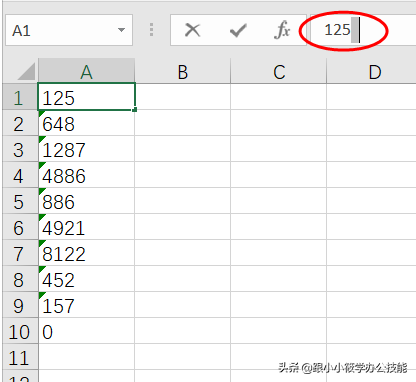The width and height of the screenshot is (416, 382).
Task: Select row 4 header
Action: click(x=20, y=175)
